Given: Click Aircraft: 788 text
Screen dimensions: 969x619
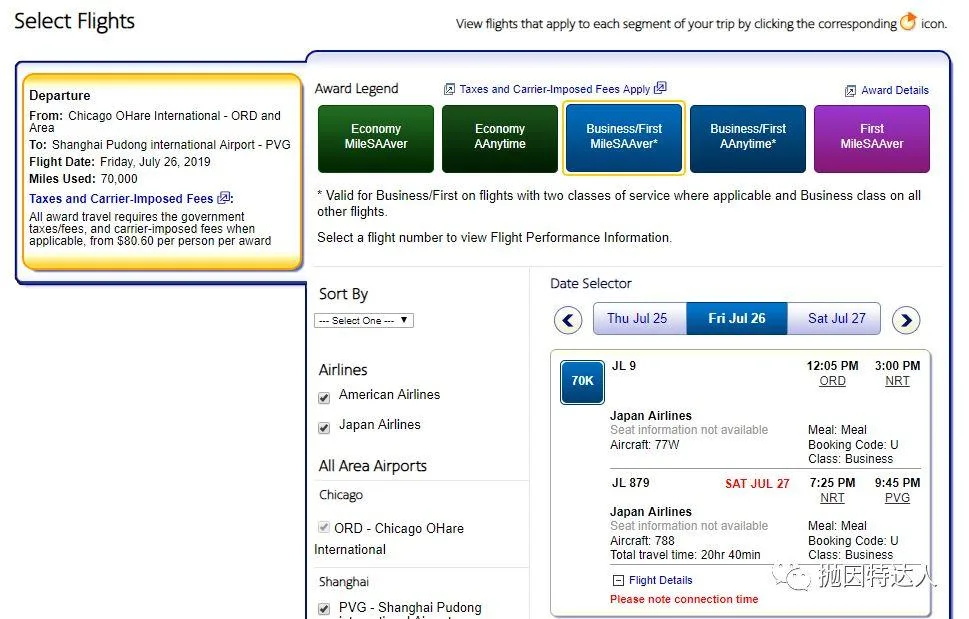Looking at the screenshot, I should 642,541.
